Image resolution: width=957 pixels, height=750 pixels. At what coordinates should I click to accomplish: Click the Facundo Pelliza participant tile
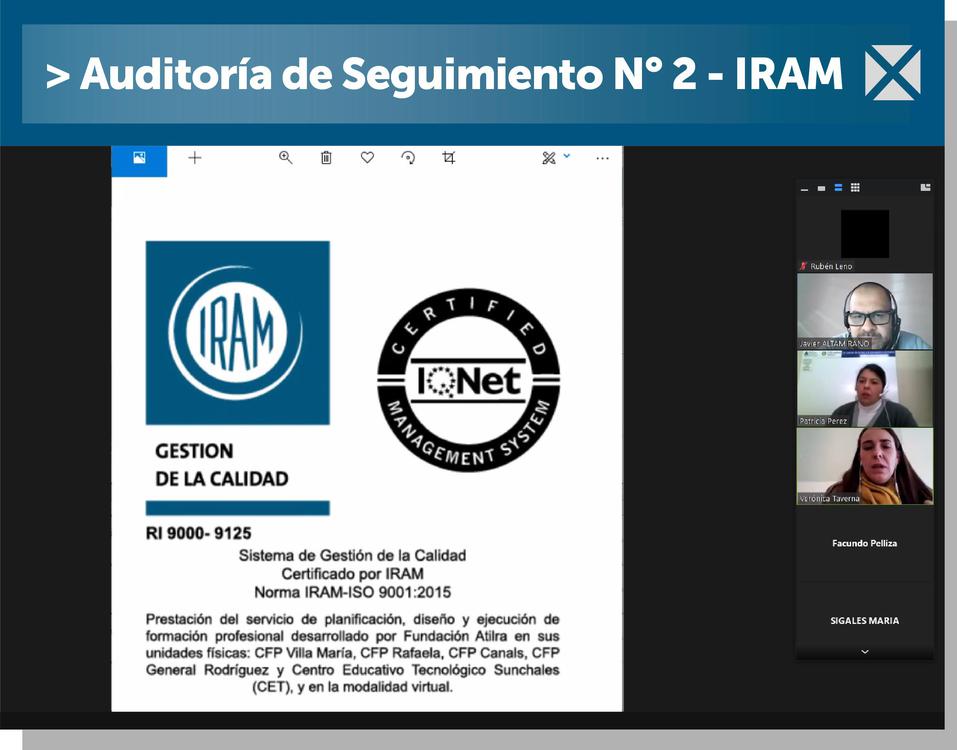click(865, 543)
